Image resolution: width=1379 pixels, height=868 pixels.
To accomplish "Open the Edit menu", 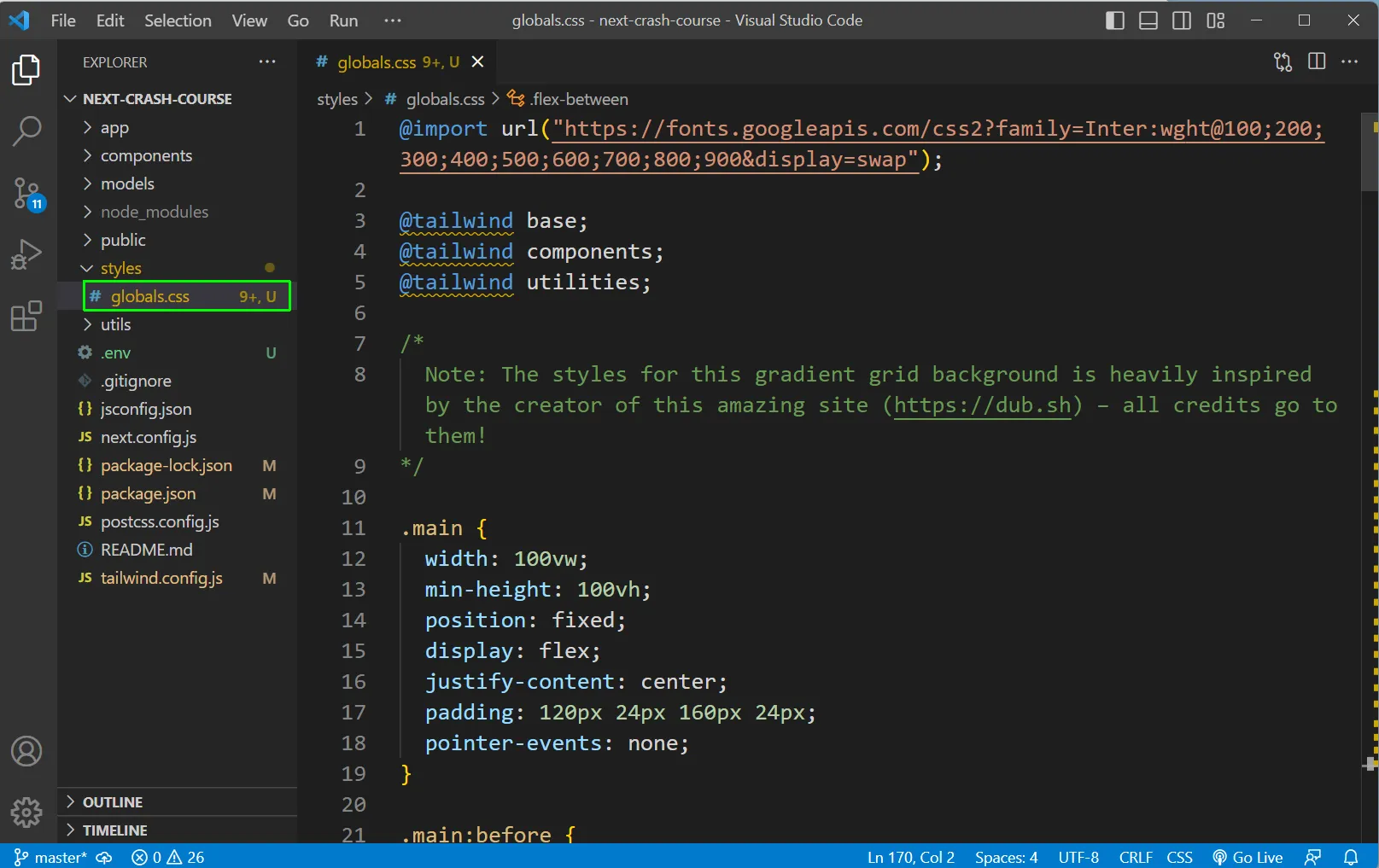I will pyautogui.click(x=110, y=20).
